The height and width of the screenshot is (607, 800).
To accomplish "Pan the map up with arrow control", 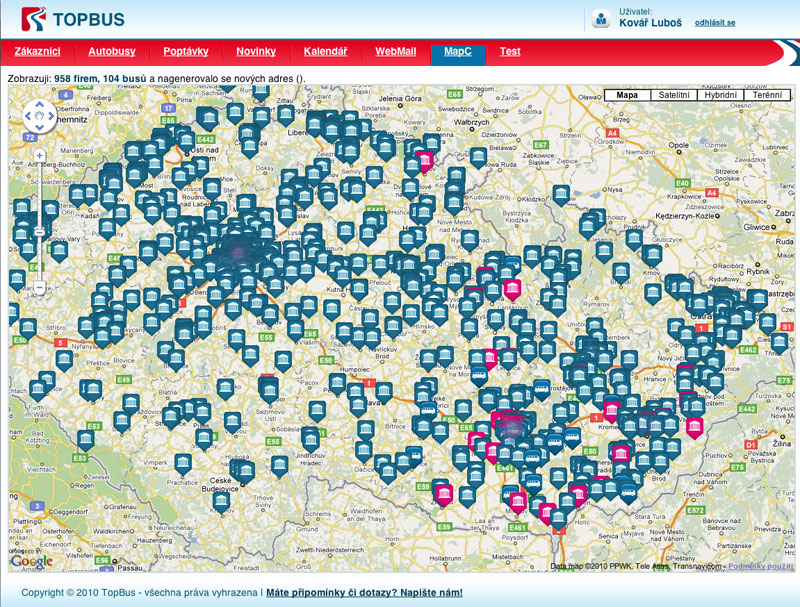I will point(39,103).
